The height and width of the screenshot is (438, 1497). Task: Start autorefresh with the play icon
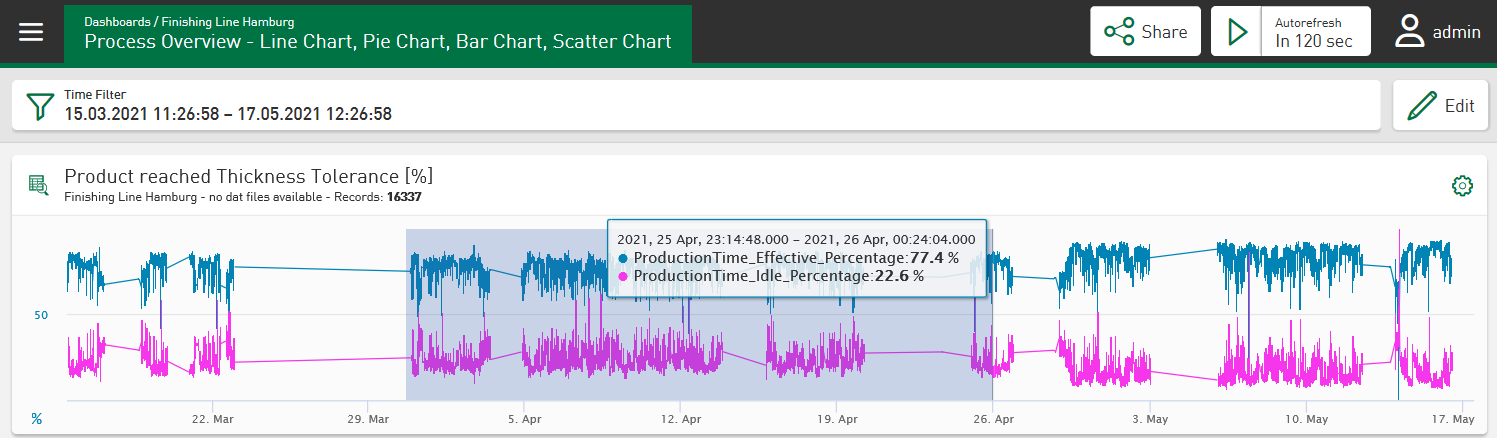[x=1238, y=32]
